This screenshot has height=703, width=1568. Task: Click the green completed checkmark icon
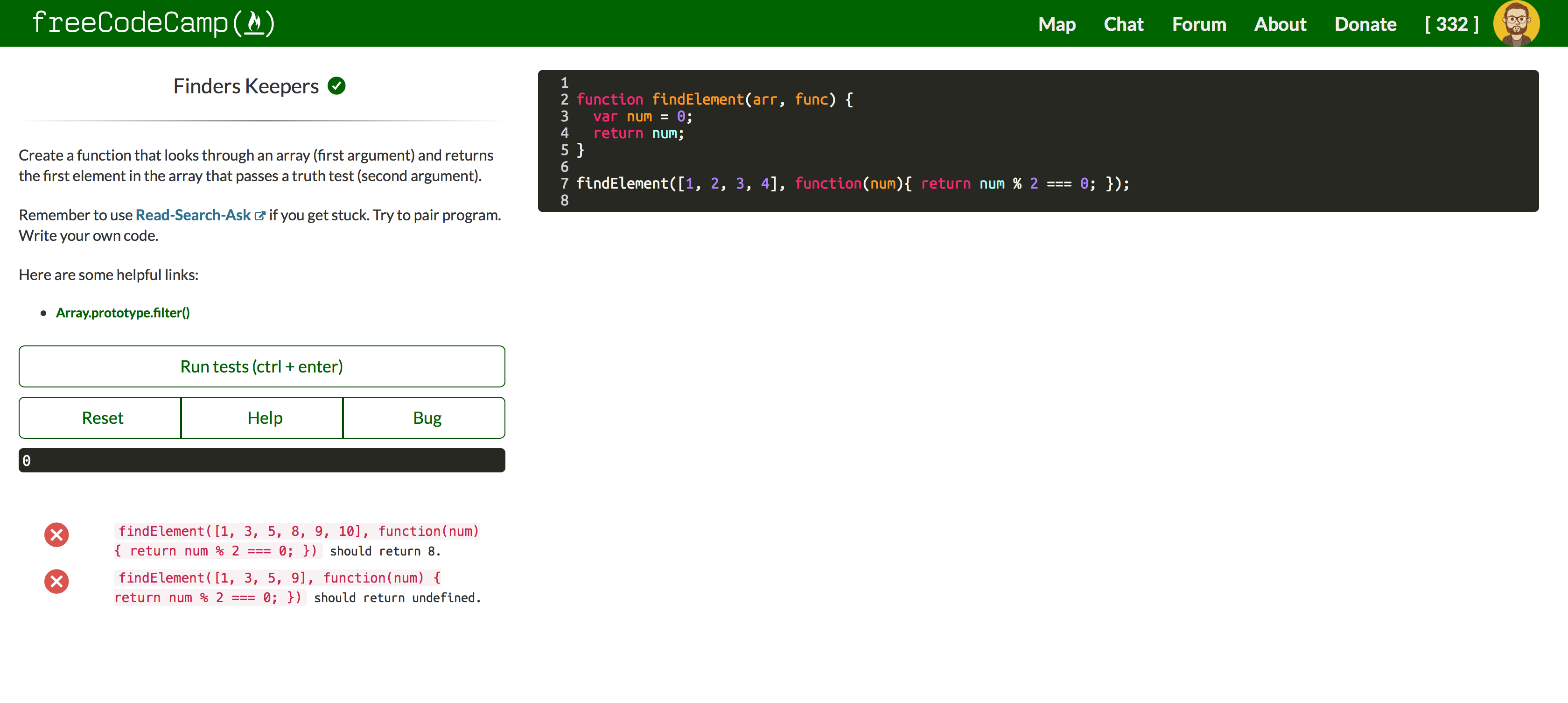[336, 86]
